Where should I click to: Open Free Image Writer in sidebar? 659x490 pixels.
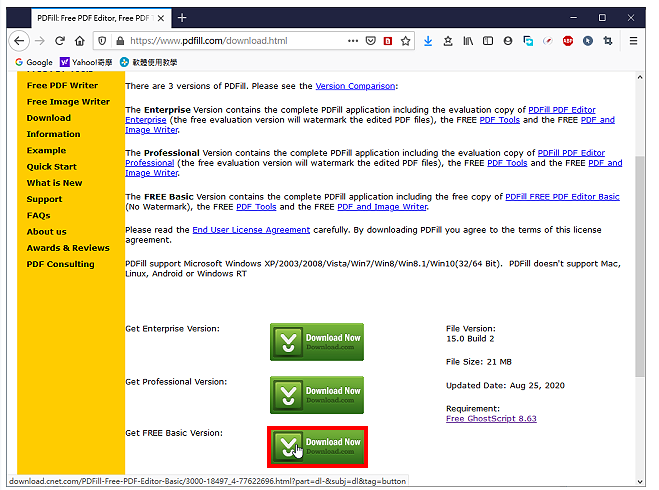click(x=68, y=102)
